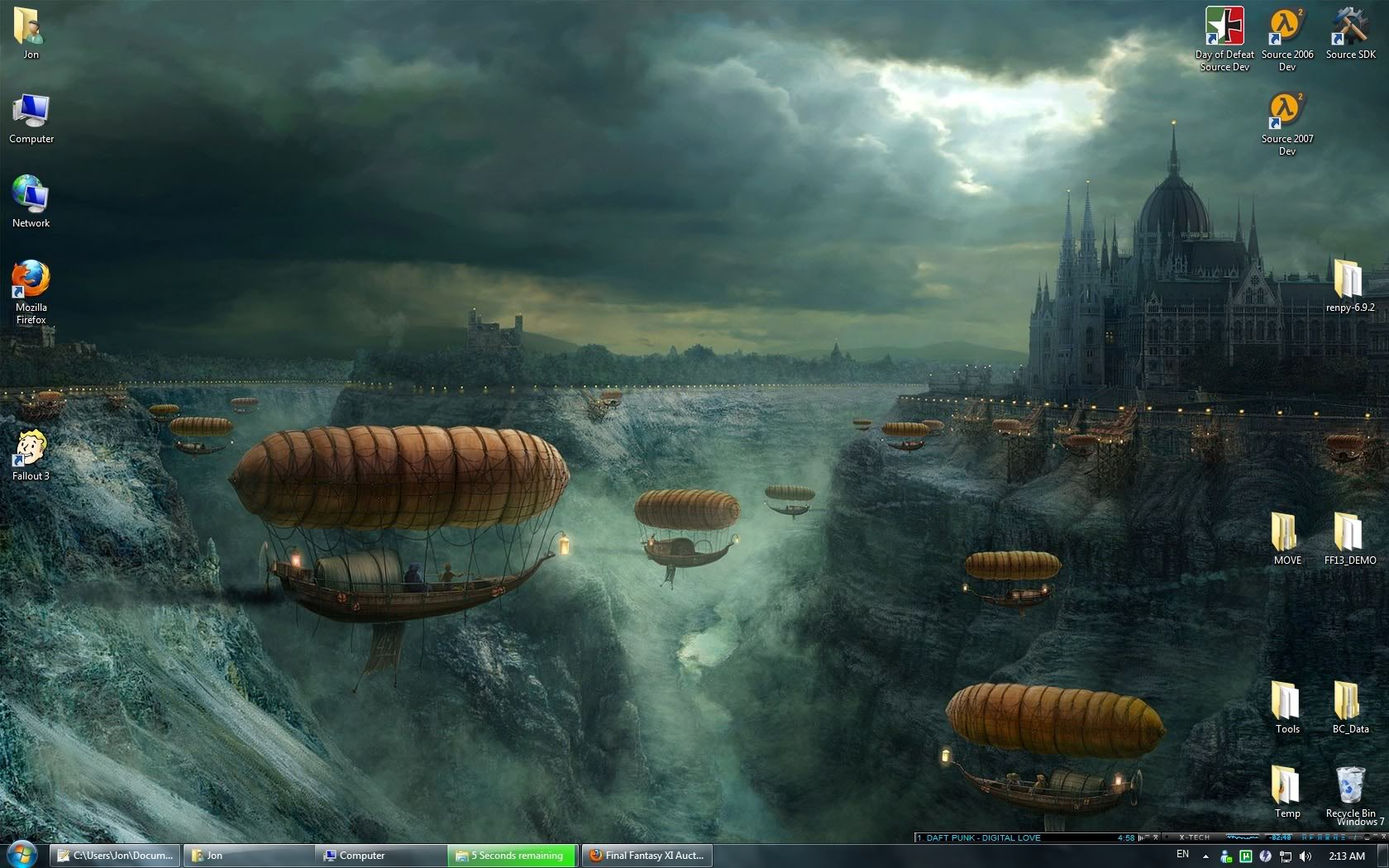Launch Fallout 3 from the desktop
Viewport: 1389px width, 868px height.
pos(31,450)
